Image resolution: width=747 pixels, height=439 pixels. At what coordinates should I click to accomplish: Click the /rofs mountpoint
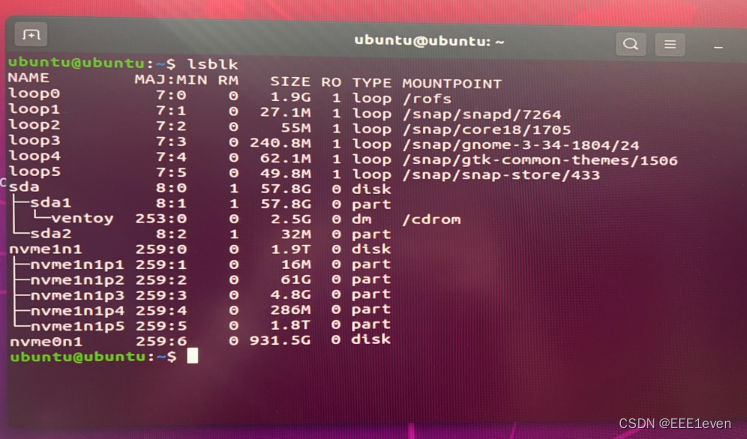[427, 99]
